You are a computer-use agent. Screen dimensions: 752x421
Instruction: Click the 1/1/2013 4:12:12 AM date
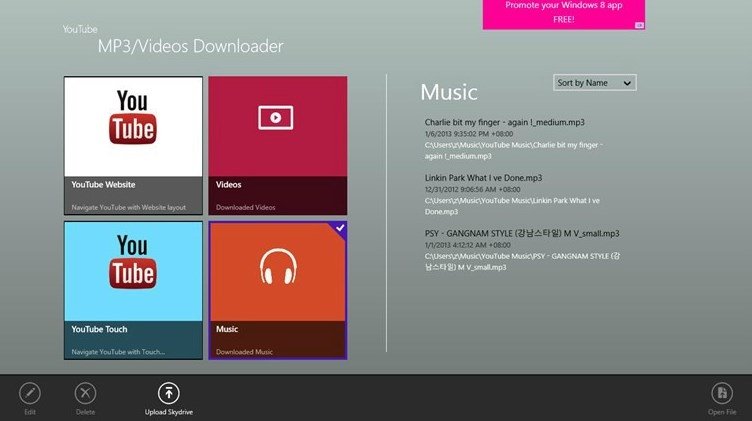click(468, 245)
